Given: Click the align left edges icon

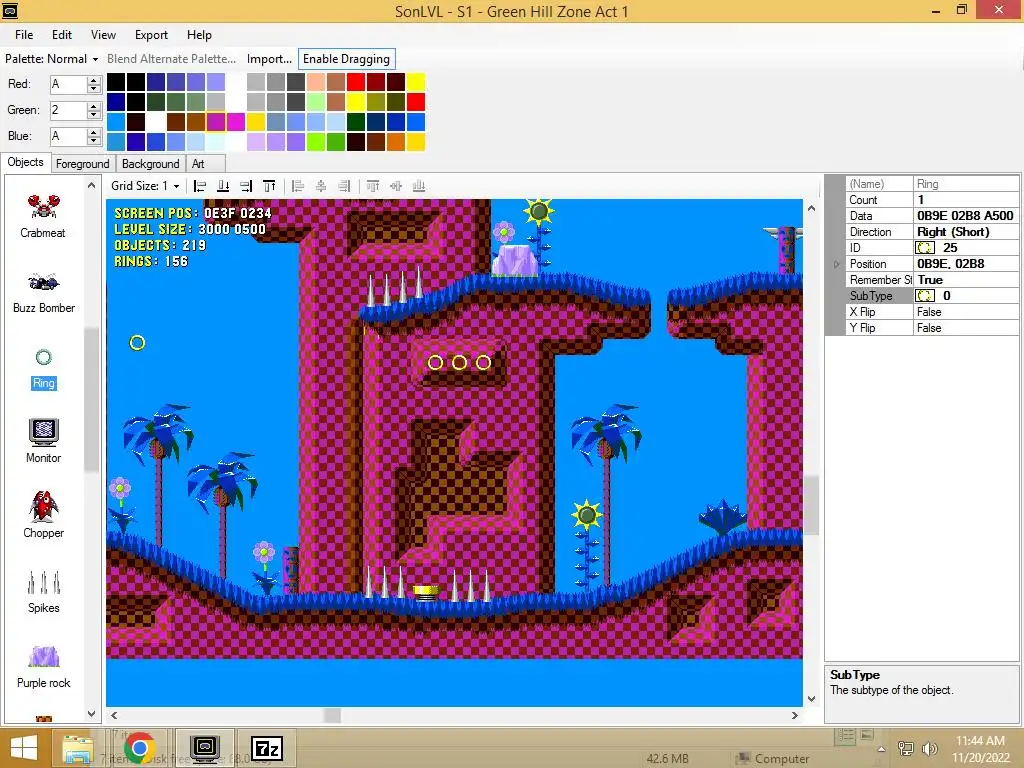Looking at the screenshot, I should tap(298, 186).
